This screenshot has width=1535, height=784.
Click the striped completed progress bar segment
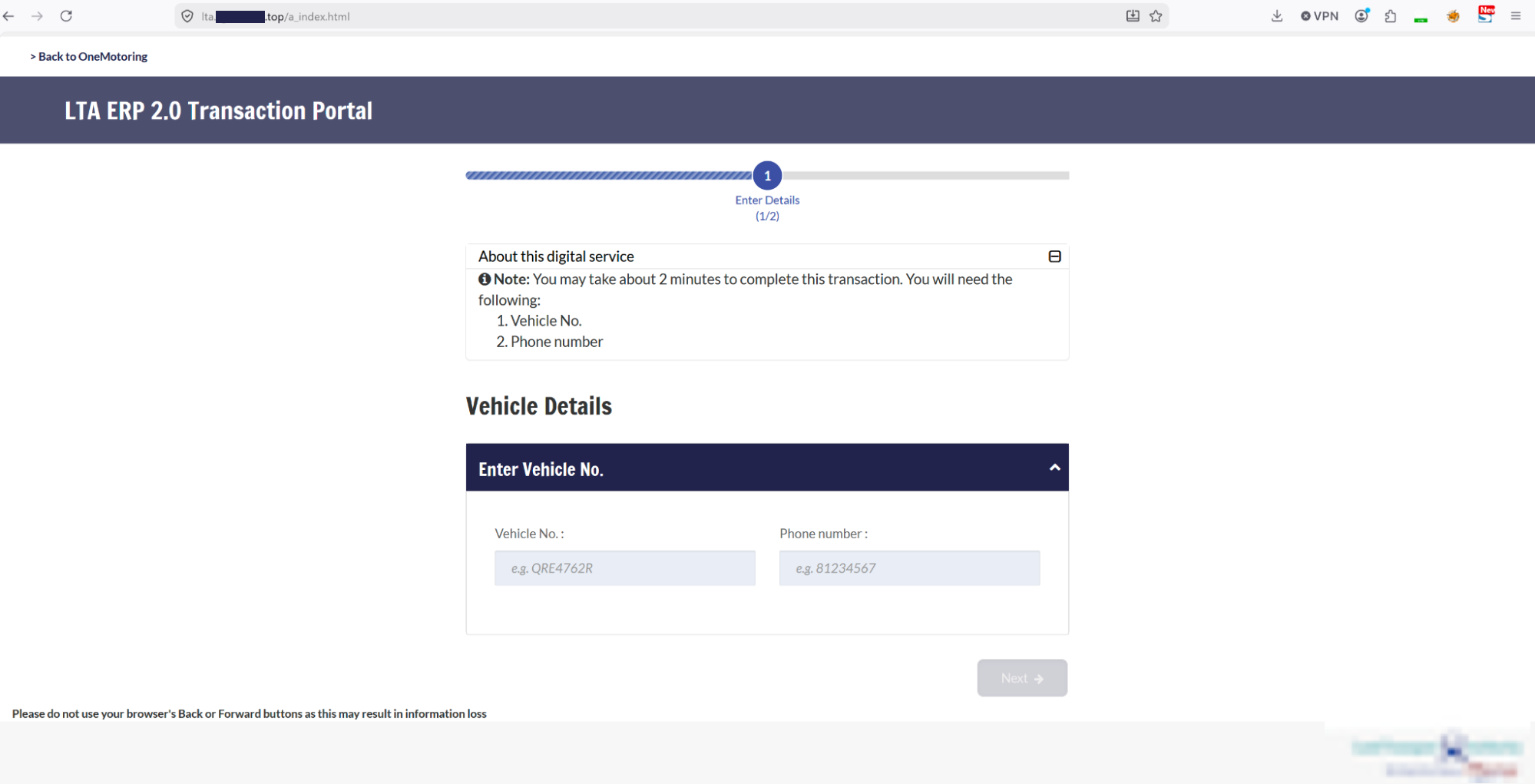609,176
